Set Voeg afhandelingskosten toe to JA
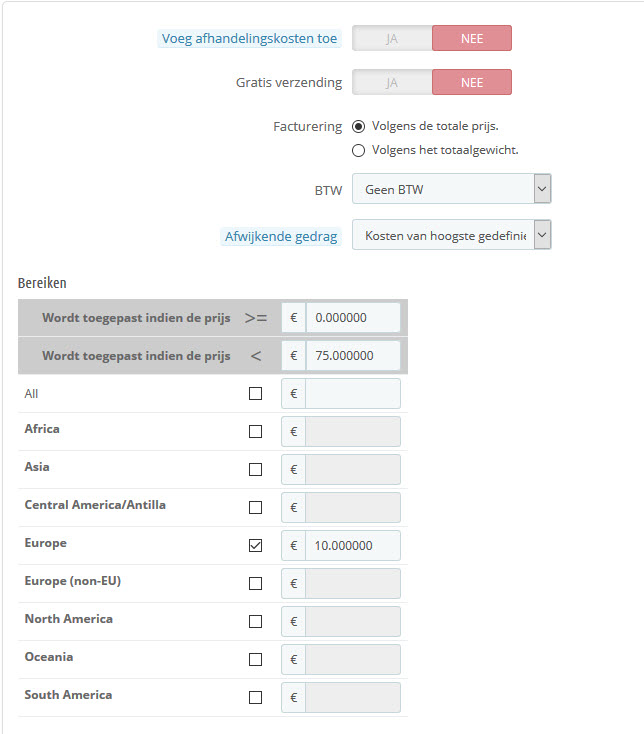The width and height of the screenshot is (644, 734). (x=392, y=39)
